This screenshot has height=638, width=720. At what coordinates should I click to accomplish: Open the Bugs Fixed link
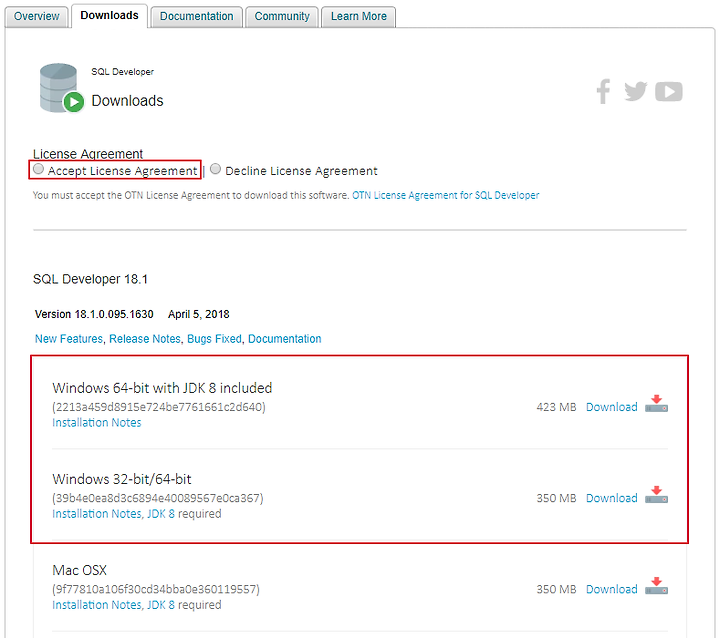(214, 339)
